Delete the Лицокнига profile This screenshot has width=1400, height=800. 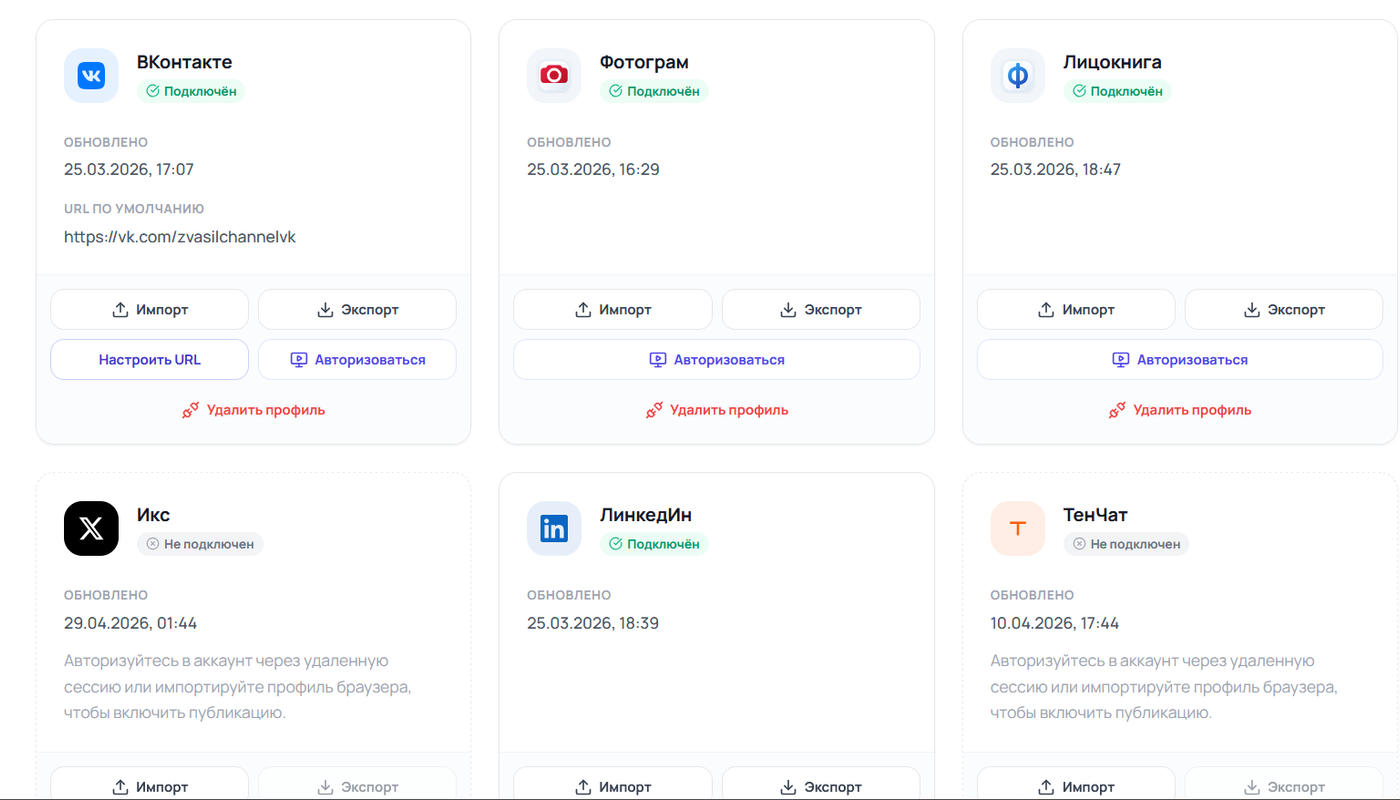[x=1179, y=410]
